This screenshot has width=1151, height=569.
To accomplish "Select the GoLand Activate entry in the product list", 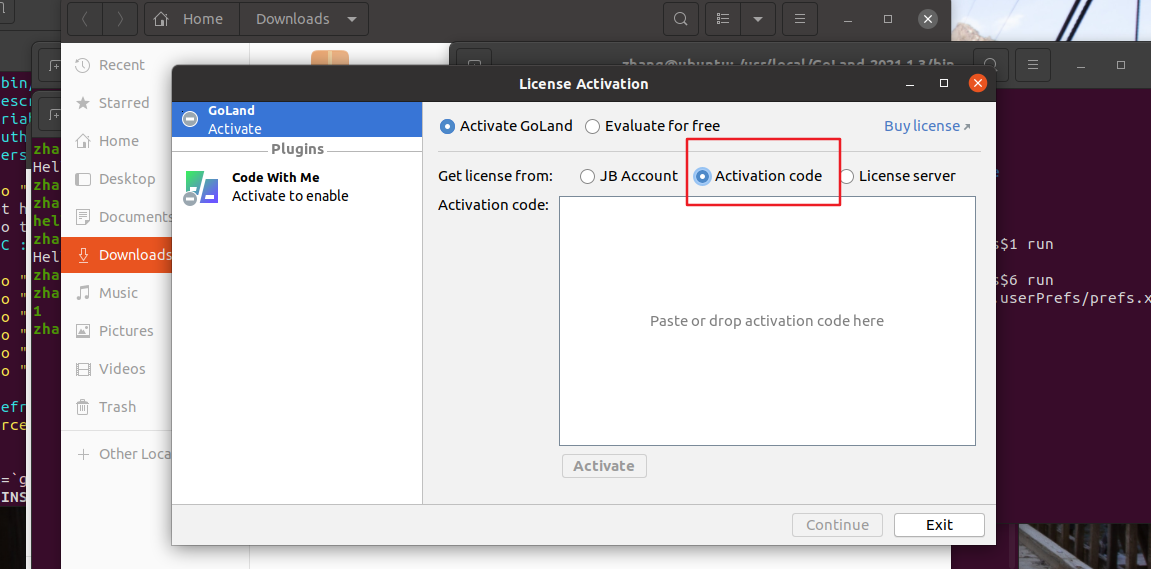I will (297, 120).
